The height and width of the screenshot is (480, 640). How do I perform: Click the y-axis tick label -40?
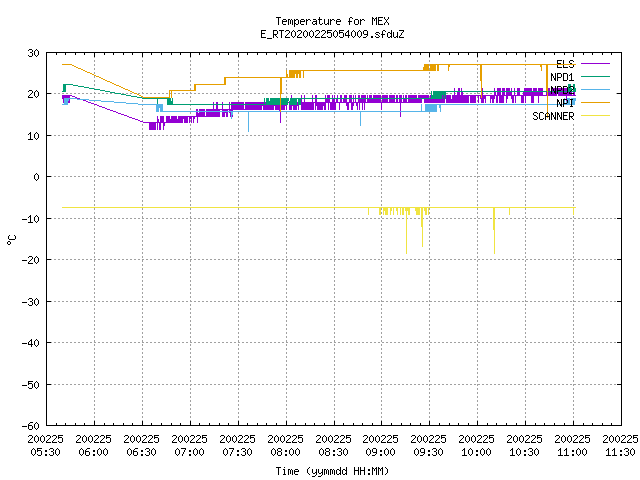pos(31,343)
